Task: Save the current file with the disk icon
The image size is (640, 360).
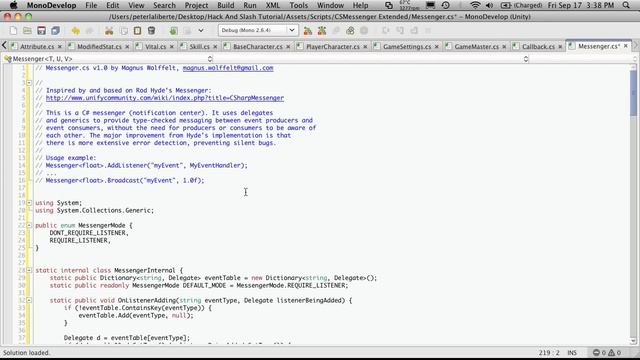Action: [x=41, y=31]
